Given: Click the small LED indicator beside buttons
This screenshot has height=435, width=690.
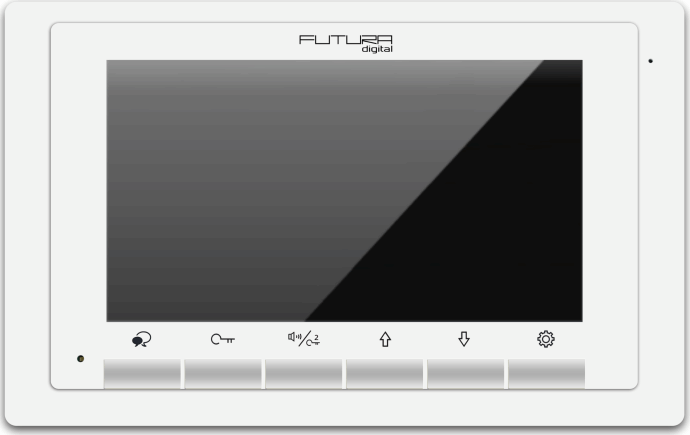Looking at the screenshot, I should (x=81, y=359).
